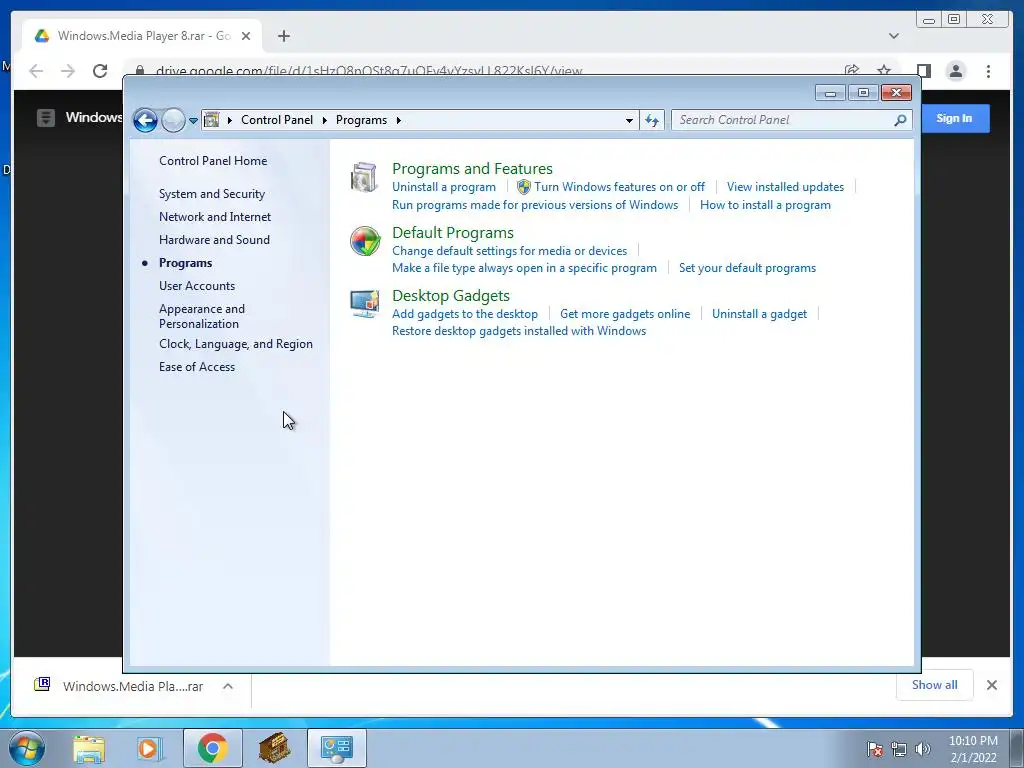This screenshot has height=768, width=1024.
Task: Open the recent pages dropdown arrow
Action: point(193,121)
